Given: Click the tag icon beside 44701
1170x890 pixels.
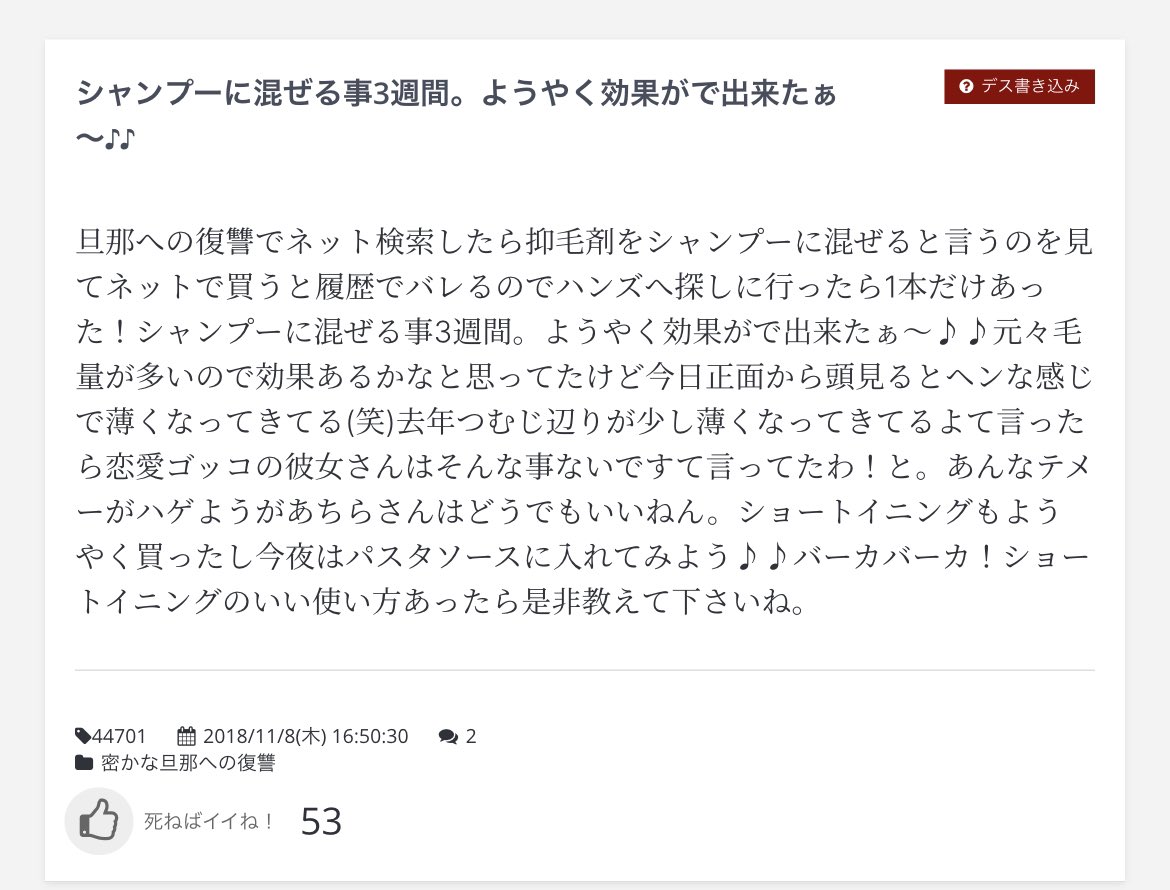Looking at the screenshot, I should click(83, 737).
